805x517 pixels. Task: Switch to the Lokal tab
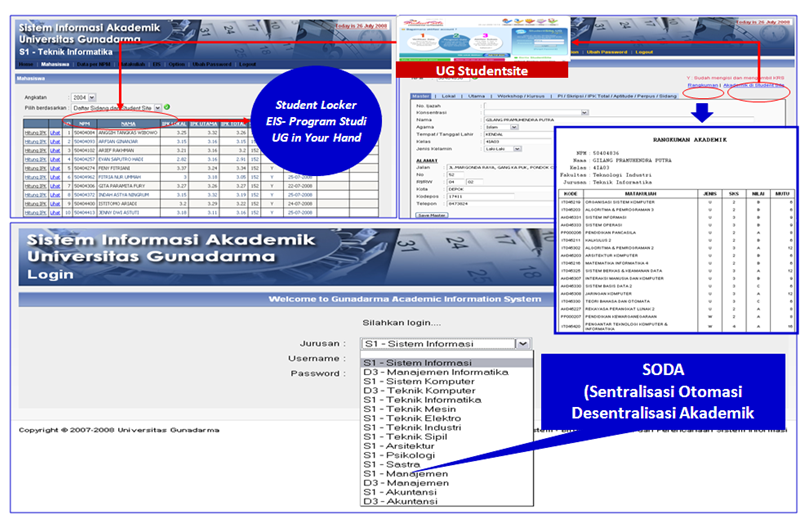449,96
